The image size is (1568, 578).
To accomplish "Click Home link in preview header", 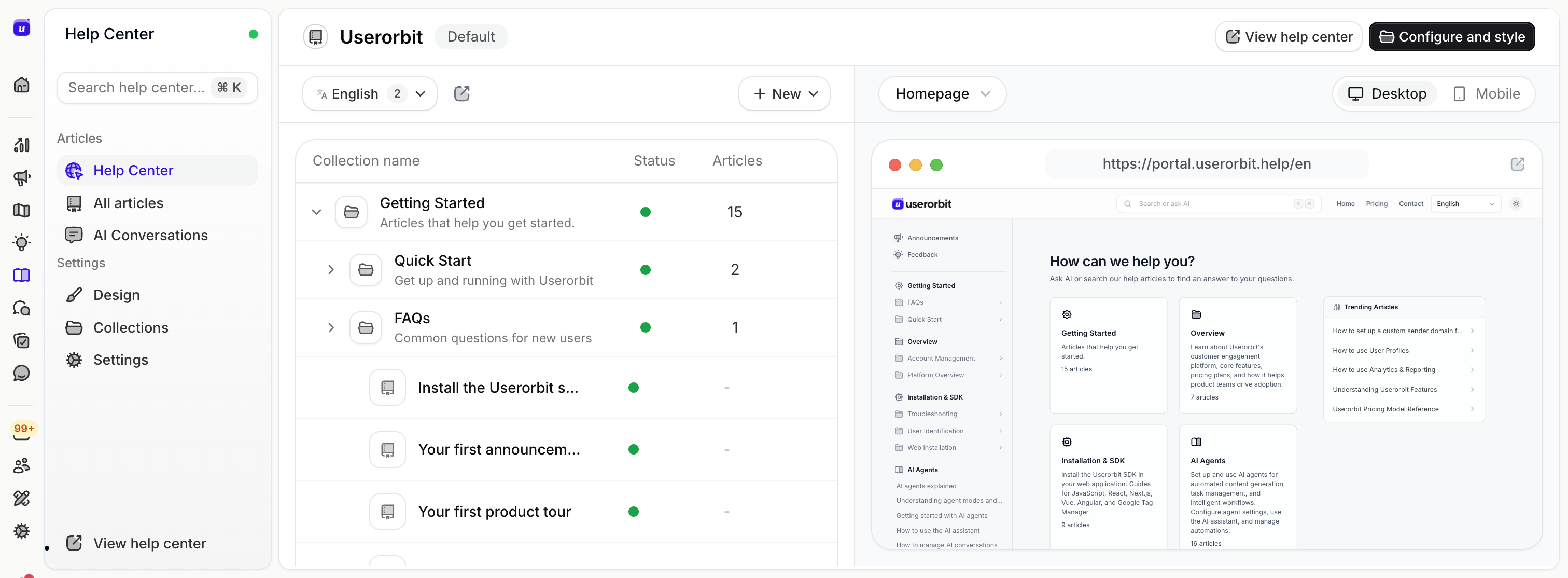I will click(x=1345, y=204).
